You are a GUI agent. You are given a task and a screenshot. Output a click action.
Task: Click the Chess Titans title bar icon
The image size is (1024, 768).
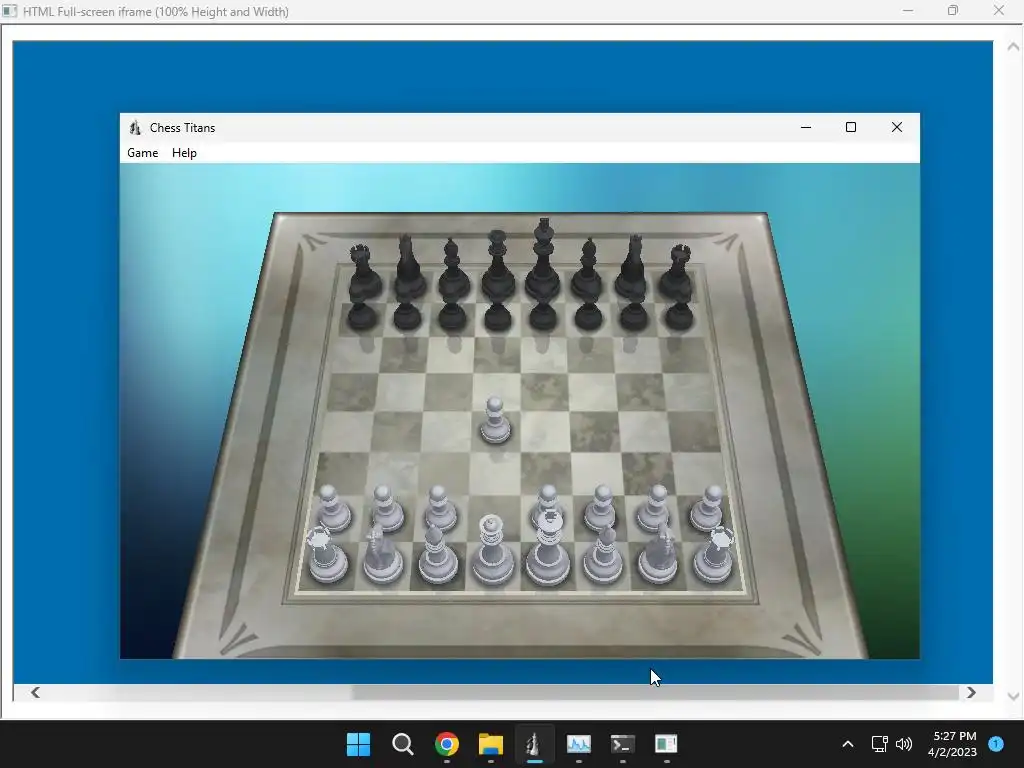135,128
